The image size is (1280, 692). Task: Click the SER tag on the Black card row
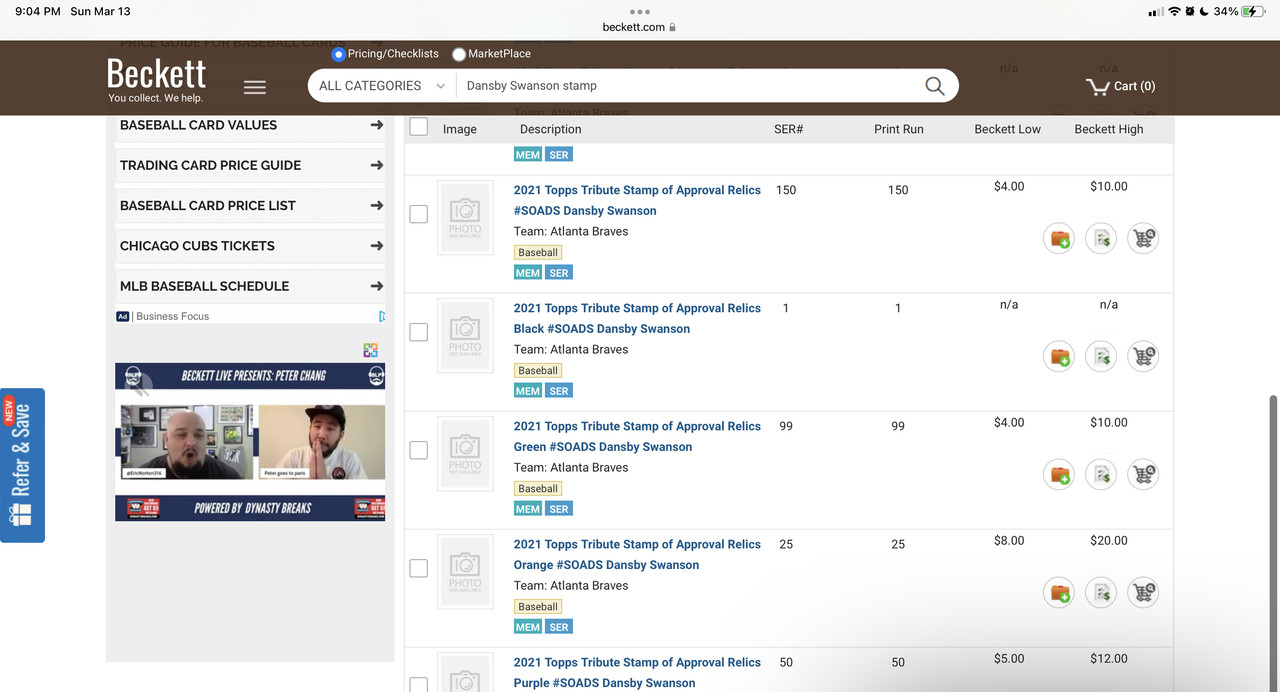click(x=559, y=391)
